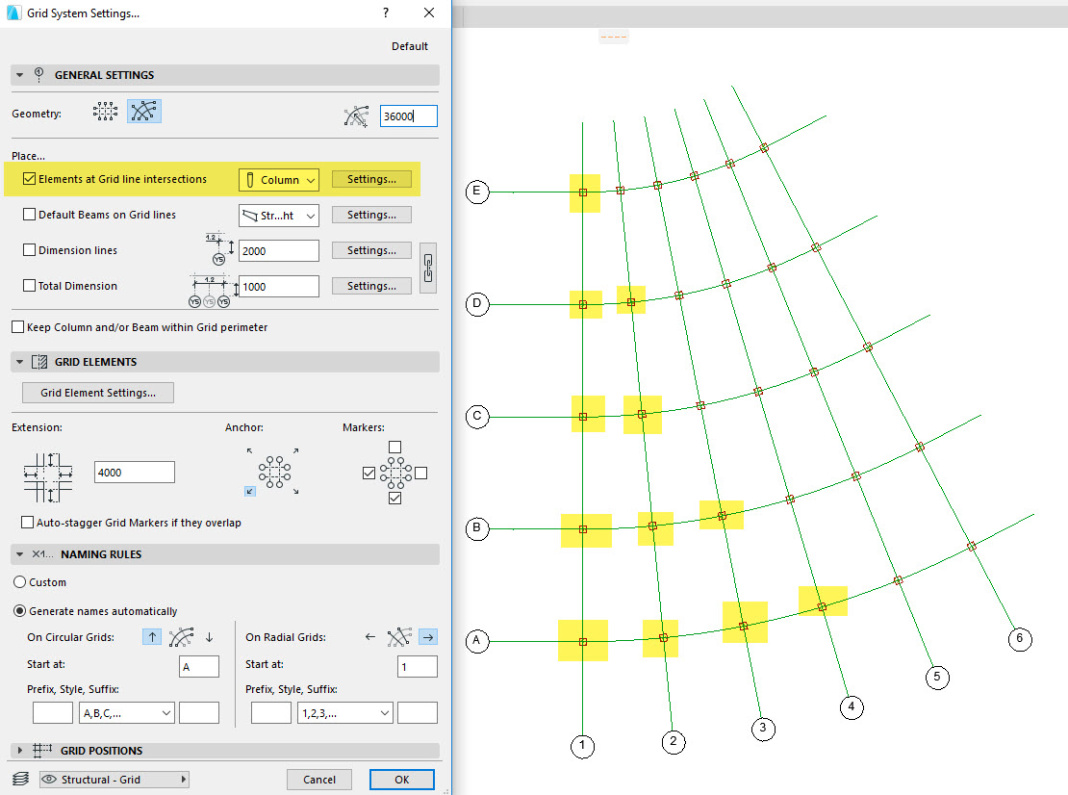Click the arc radius icon beside 36000 field
Viewport: 1068px width, 795px height.
pos(357,115)
